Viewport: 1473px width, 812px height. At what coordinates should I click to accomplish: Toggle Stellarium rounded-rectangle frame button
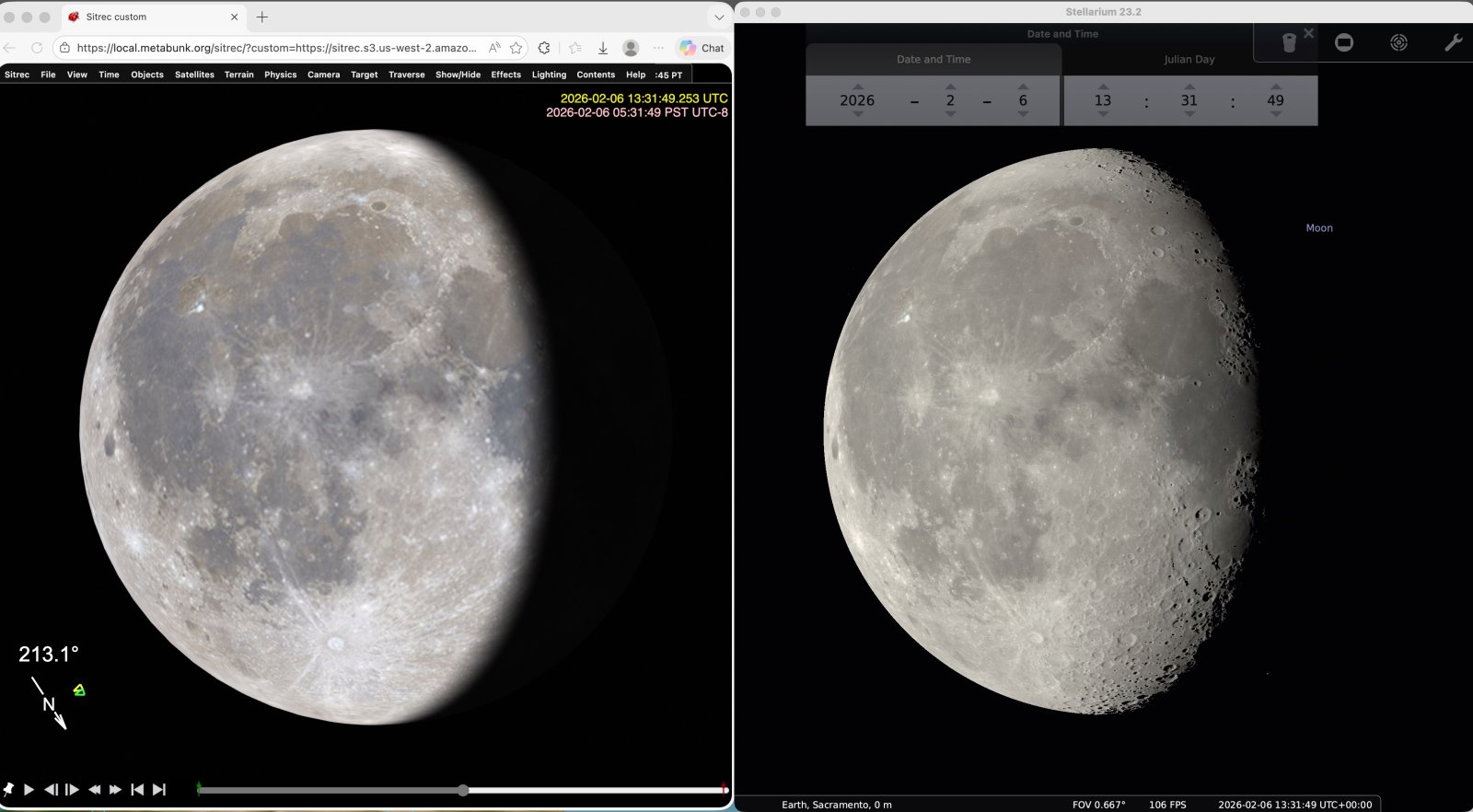1344,42
